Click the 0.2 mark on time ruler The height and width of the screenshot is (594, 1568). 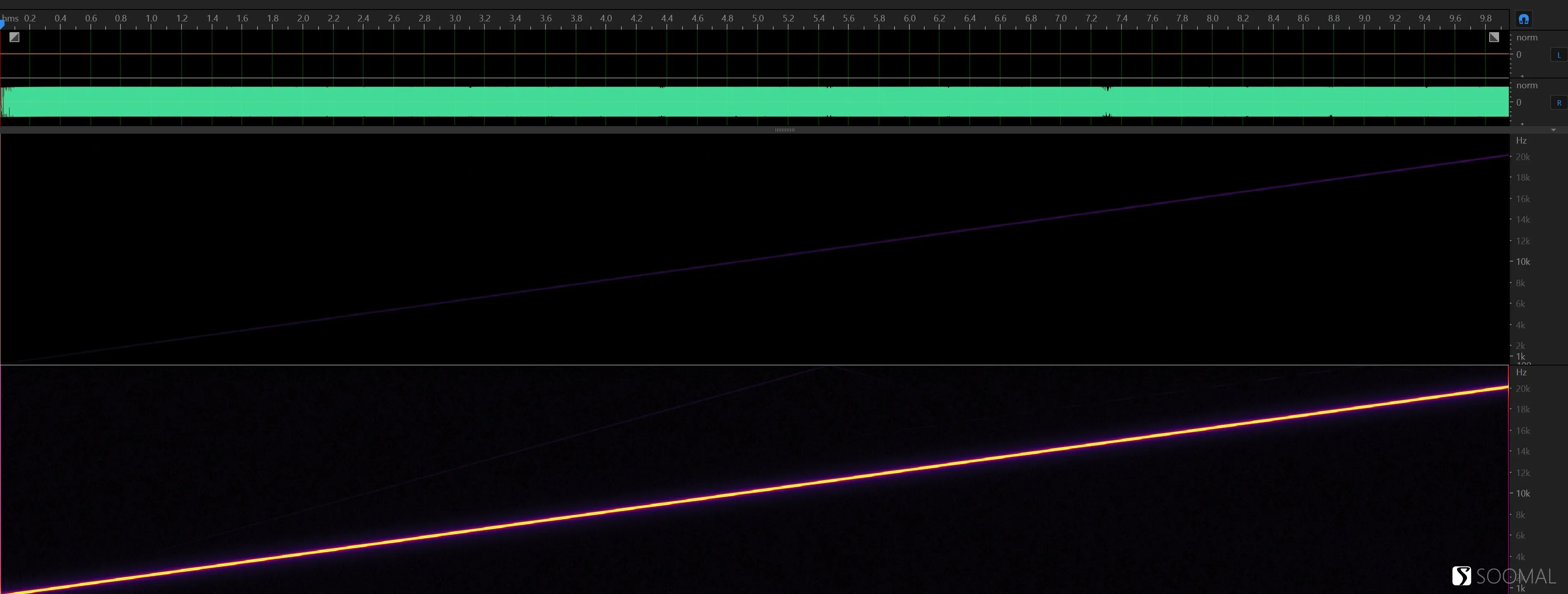point(30,18)
